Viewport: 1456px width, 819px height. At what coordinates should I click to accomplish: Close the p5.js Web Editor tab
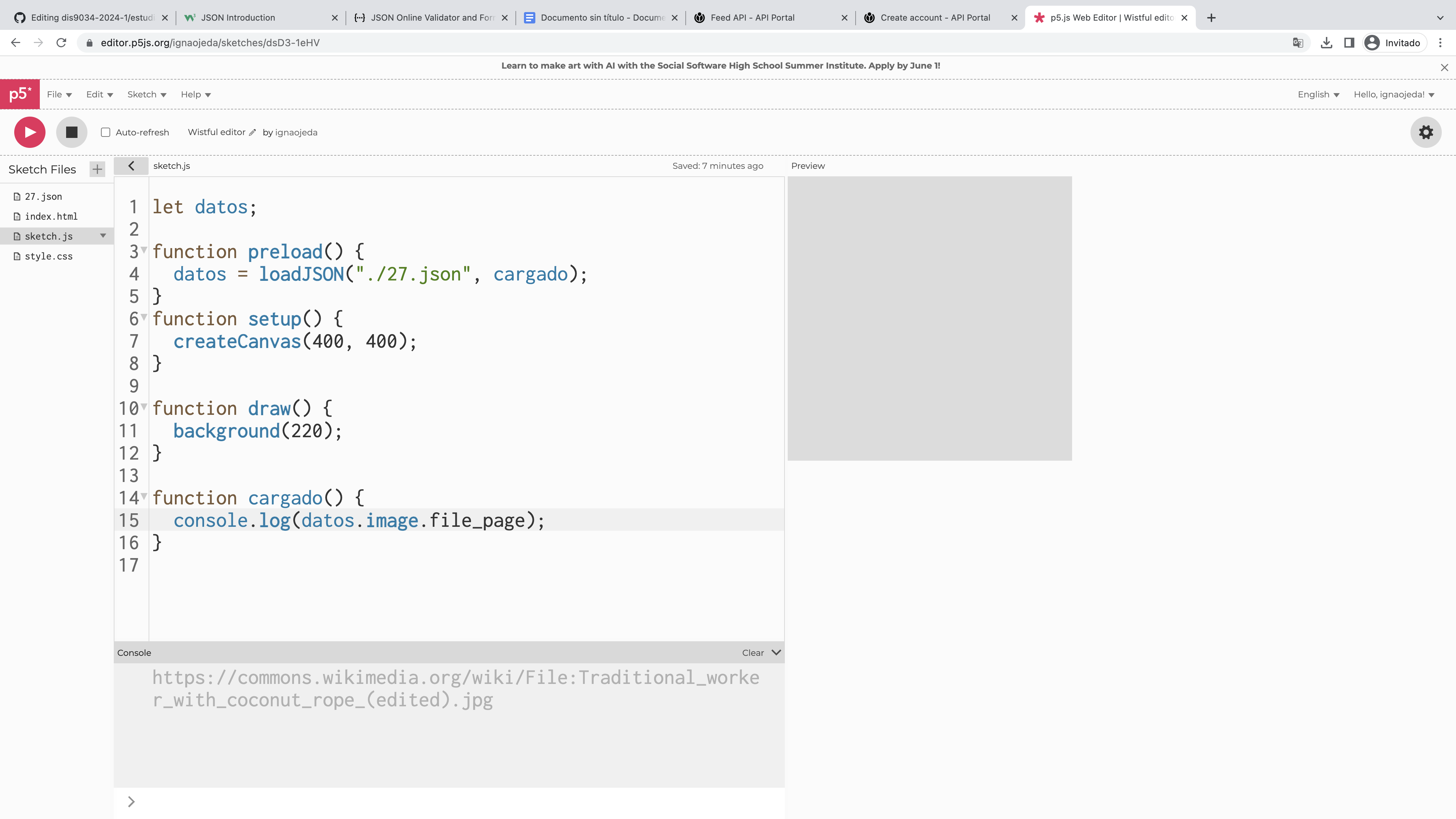click(x=1184, y=17)
